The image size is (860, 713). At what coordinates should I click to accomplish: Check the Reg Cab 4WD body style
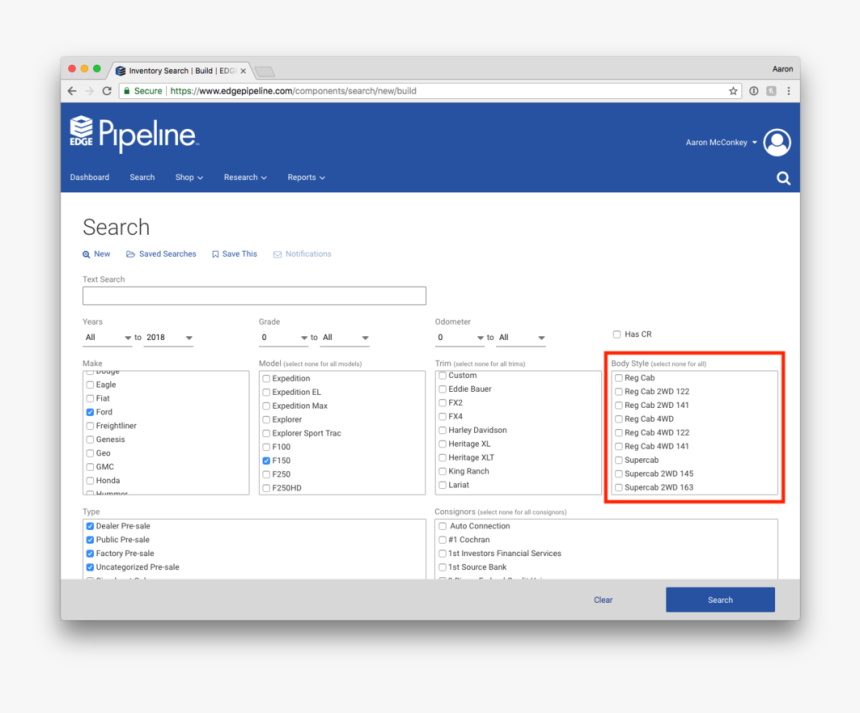point(619,419)
